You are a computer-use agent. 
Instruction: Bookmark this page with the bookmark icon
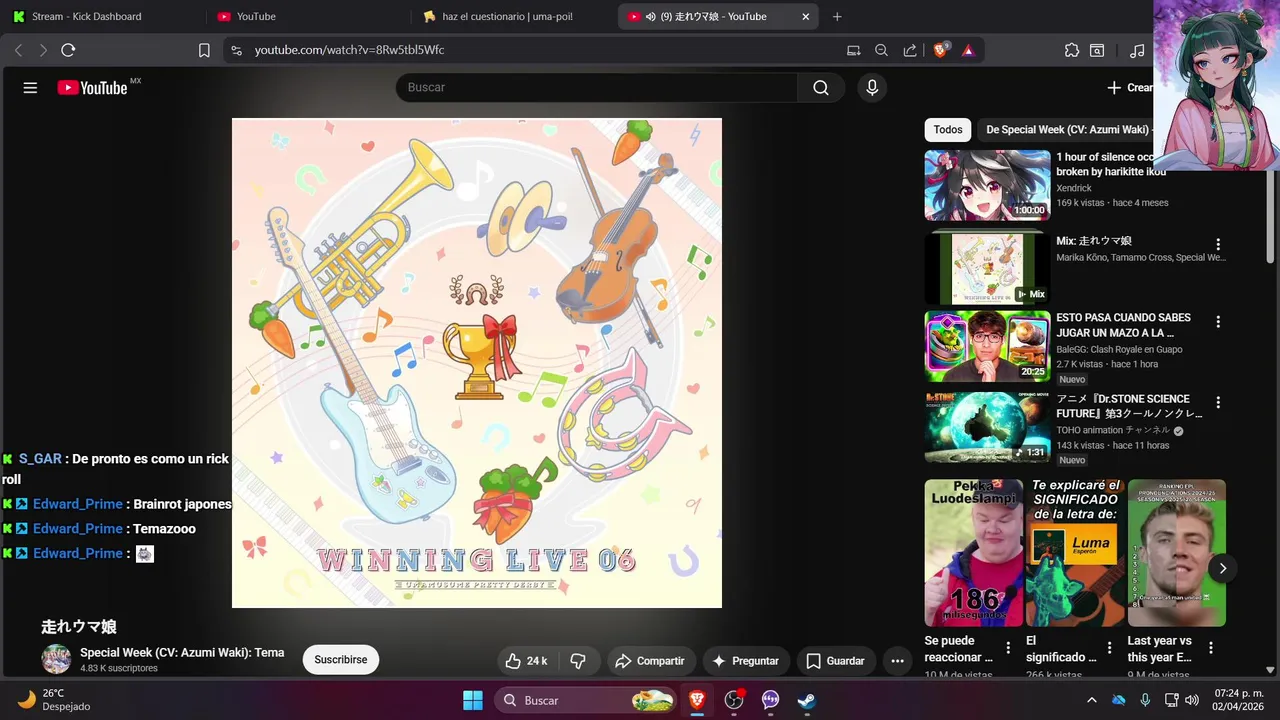coord(204,50)
